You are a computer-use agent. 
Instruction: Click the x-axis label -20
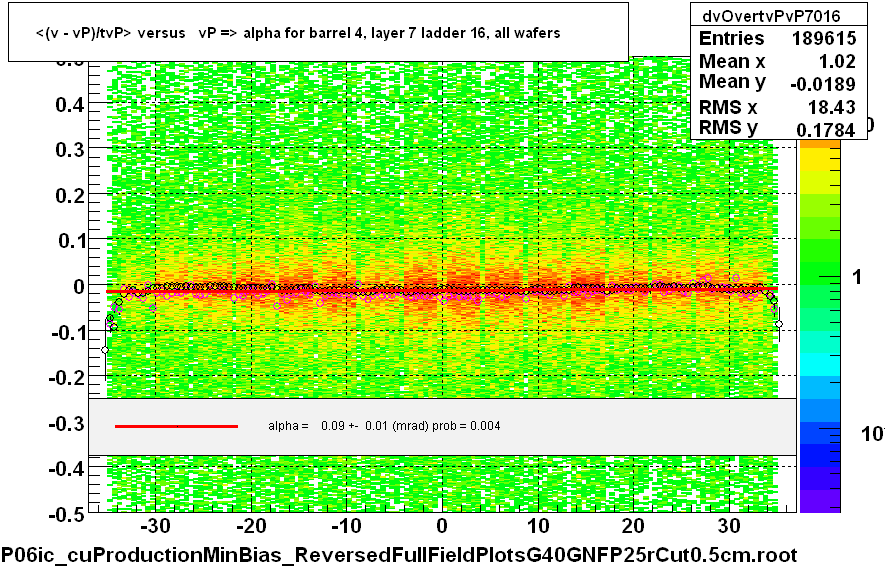[251, 526]
